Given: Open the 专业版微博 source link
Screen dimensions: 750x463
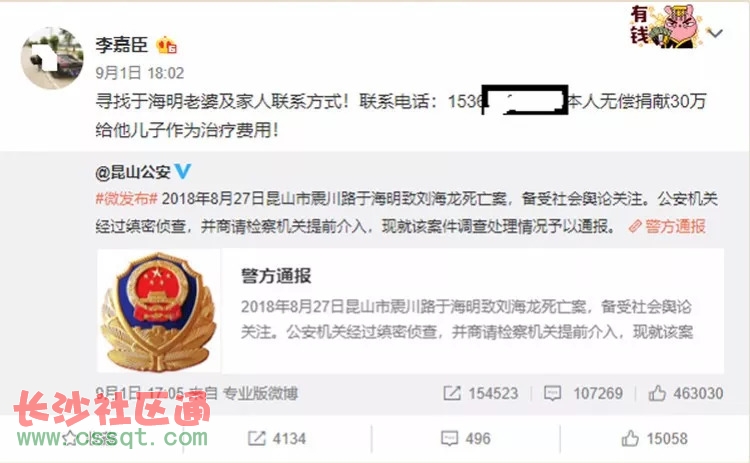Looking at the screenshot, I should tap(260, 393).
